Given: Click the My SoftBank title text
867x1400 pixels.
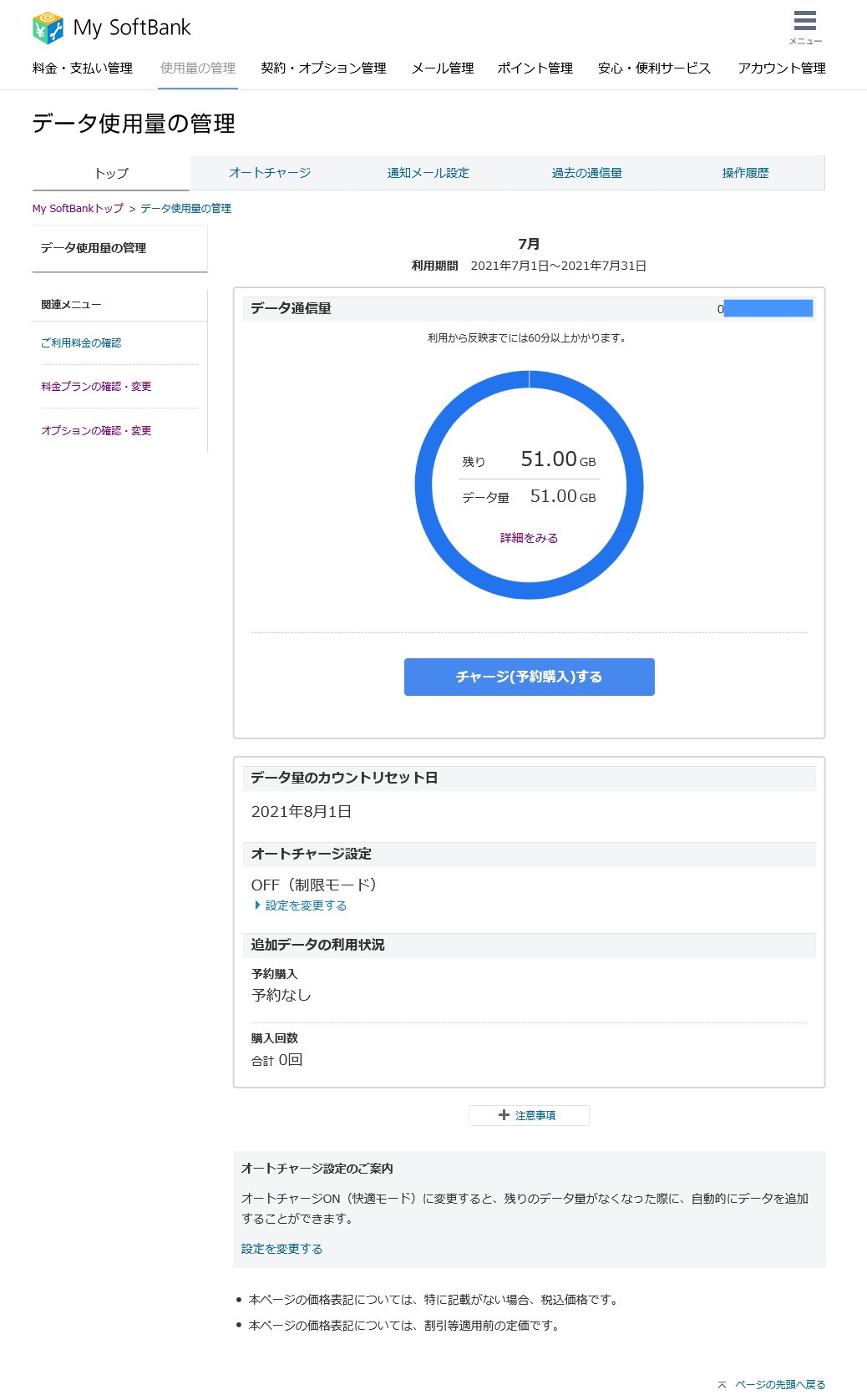Looking at the screenshot, I should (x=132, y=28).
